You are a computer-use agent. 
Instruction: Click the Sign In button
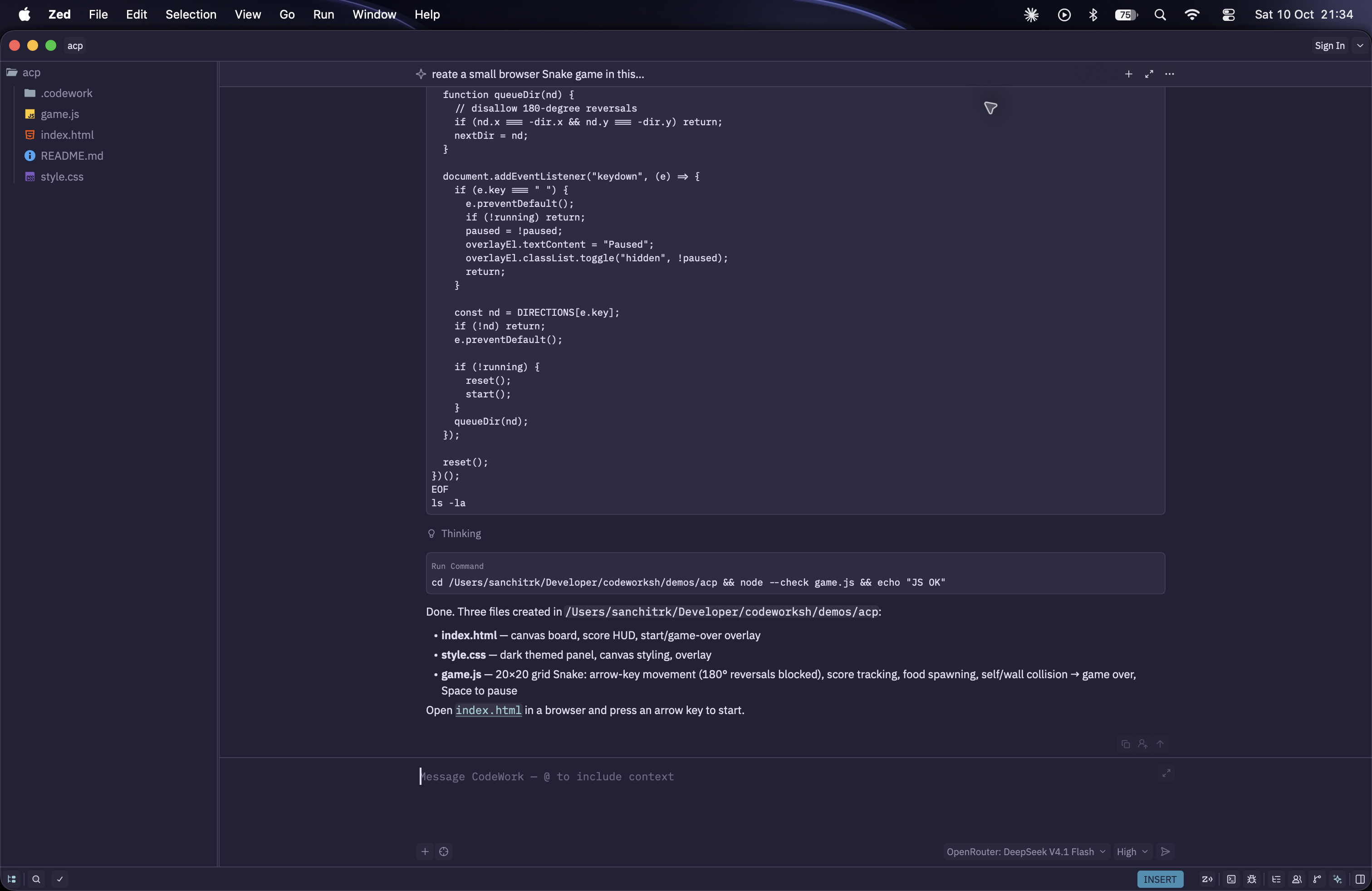click(1329, 45)
